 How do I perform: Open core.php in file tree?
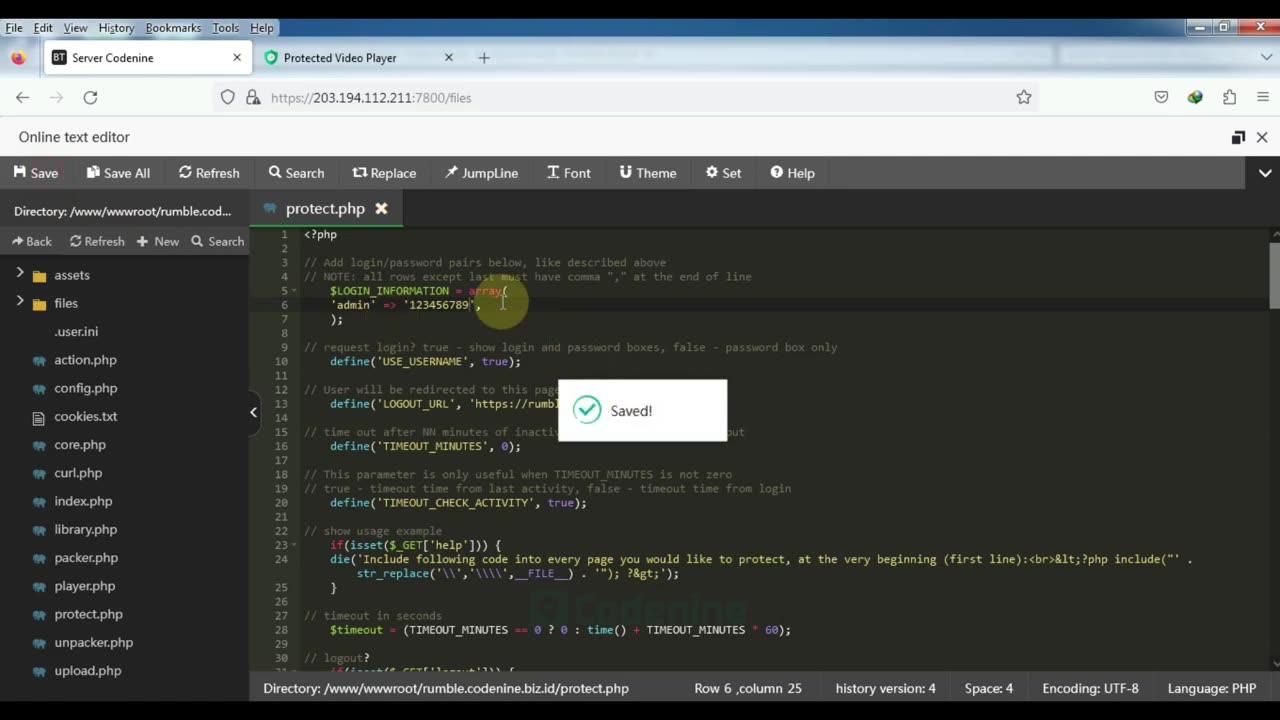(x=80, y=444)
